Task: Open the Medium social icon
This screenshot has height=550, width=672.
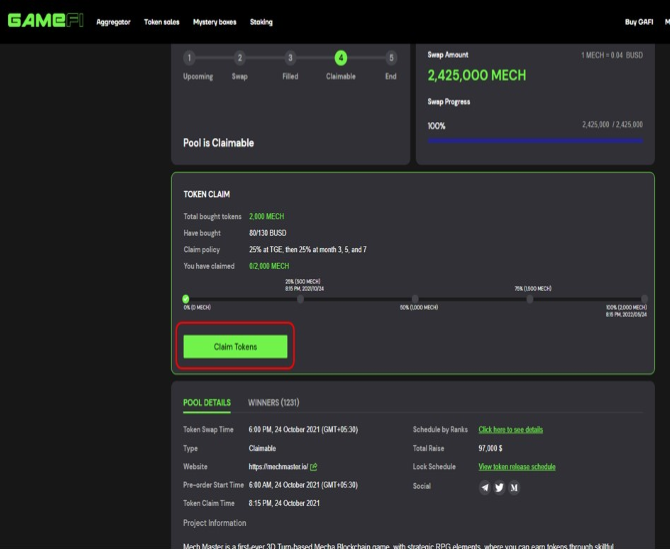Action: pyautogui.click(x=514, y=488)
